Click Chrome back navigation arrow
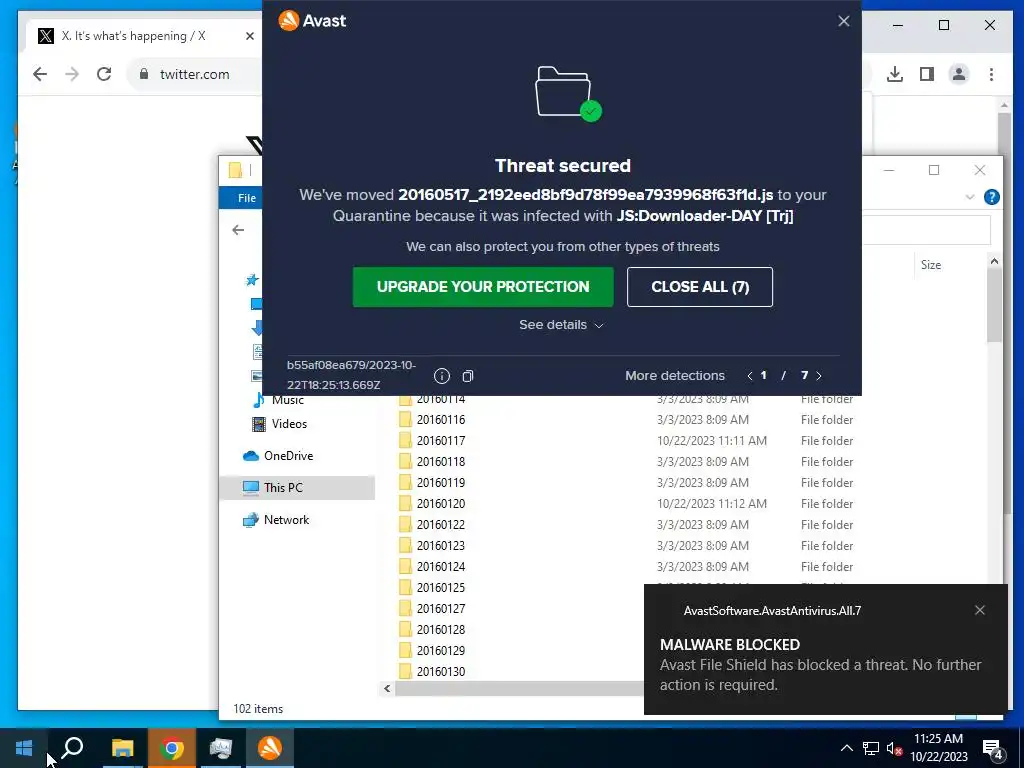Viewport: 1024px width, 768px height. (40, 74)
